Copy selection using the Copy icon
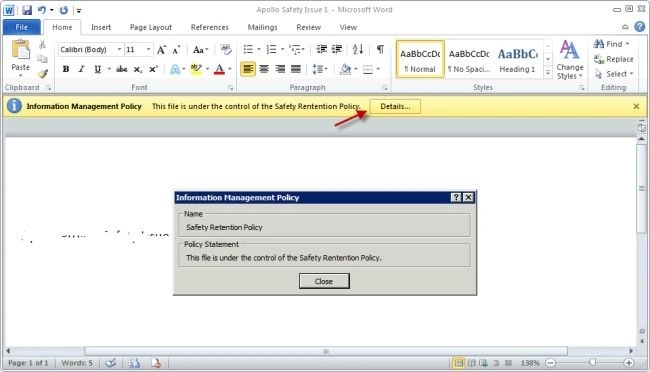This screenshot has width=650, height=372. [x=42, y=58]
